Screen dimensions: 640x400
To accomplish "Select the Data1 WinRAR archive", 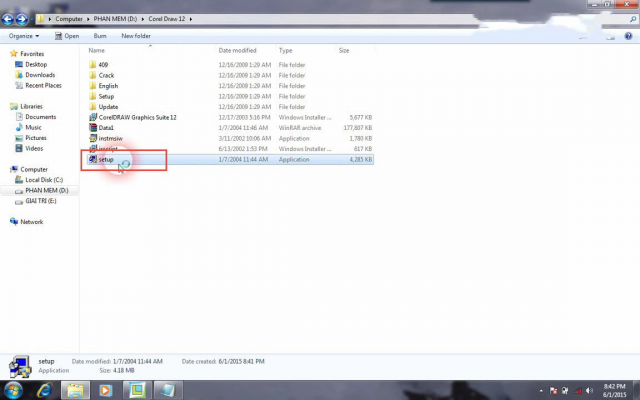I will (x=106, y=128).
